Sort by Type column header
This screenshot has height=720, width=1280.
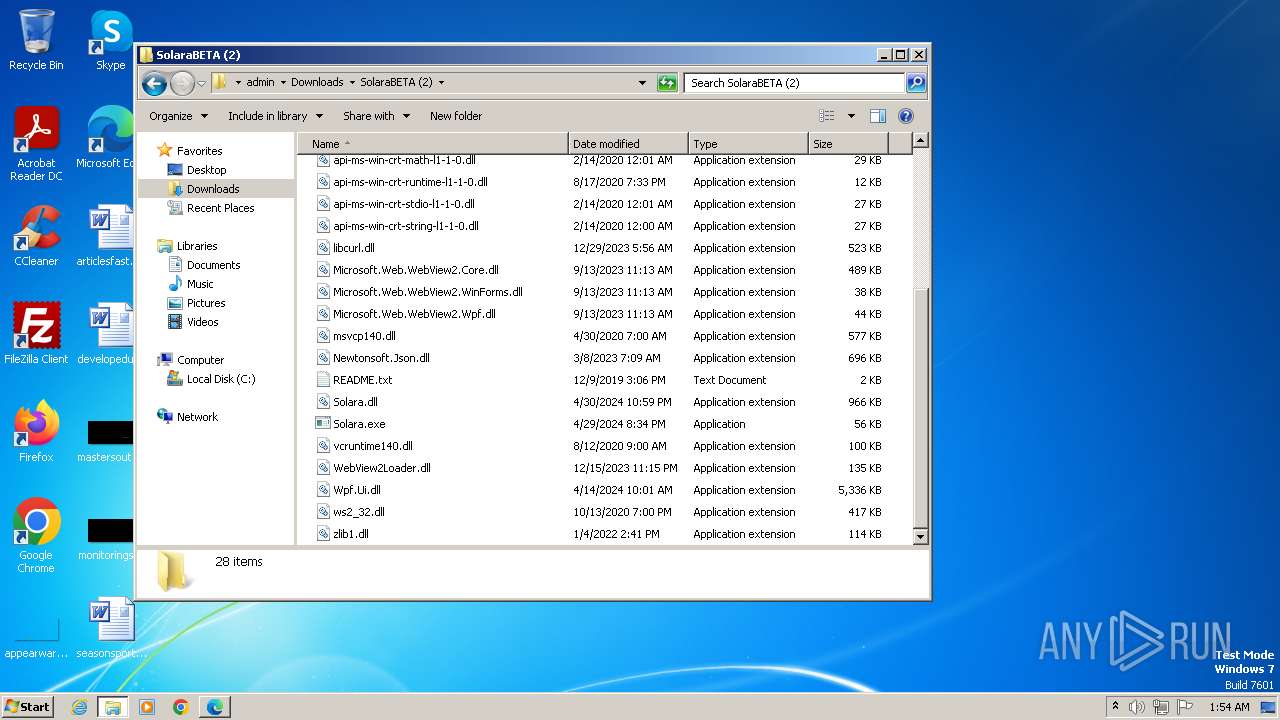(x=748, y=144)
